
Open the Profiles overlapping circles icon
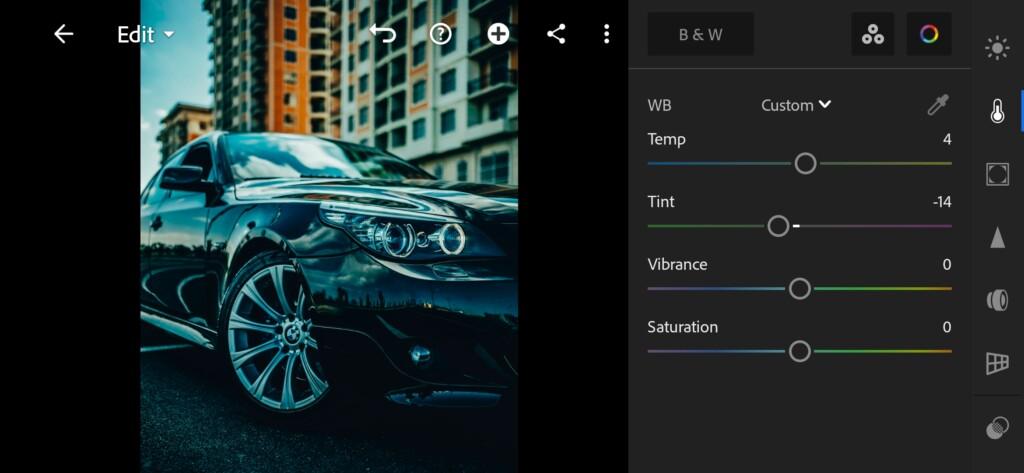(x=997, y=428)
